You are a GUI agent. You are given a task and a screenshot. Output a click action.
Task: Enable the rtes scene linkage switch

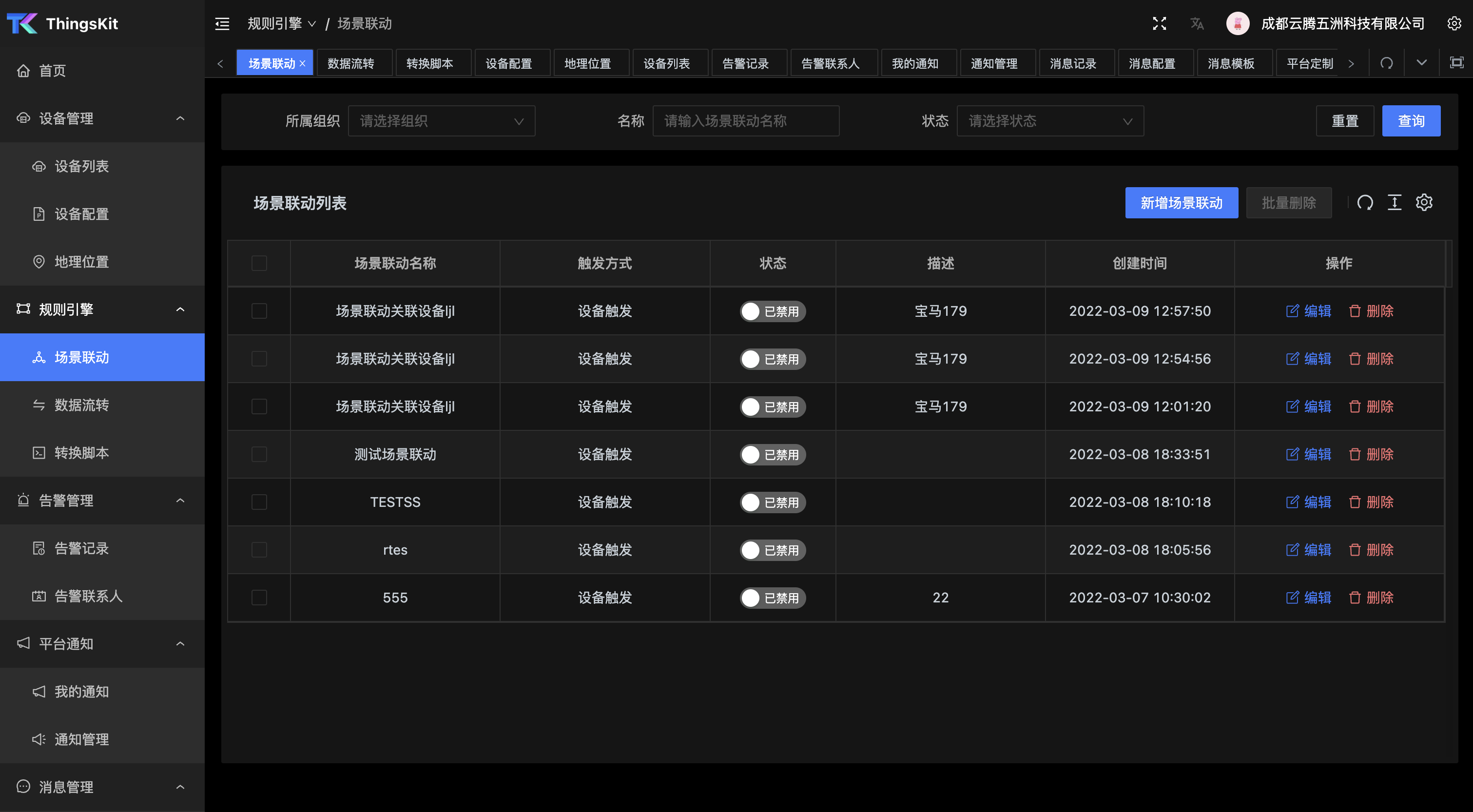[x=773, y=550]
